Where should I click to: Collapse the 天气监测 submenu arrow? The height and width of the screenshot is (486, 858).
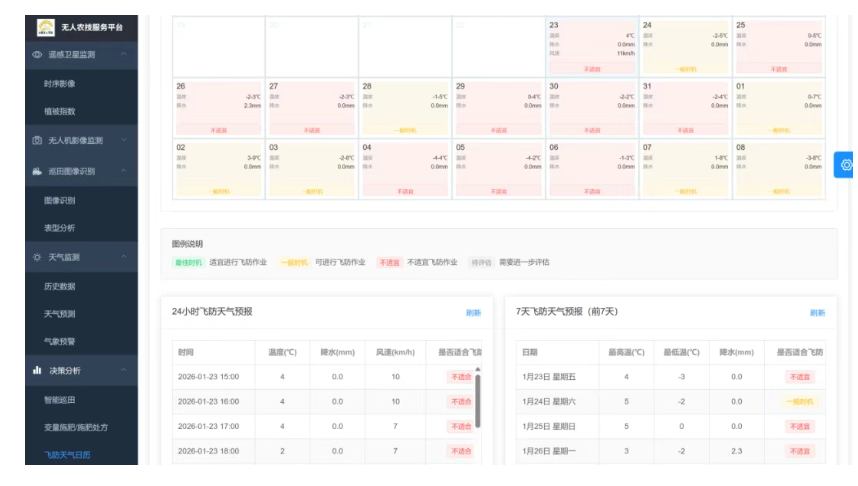(x=124, y=257)
